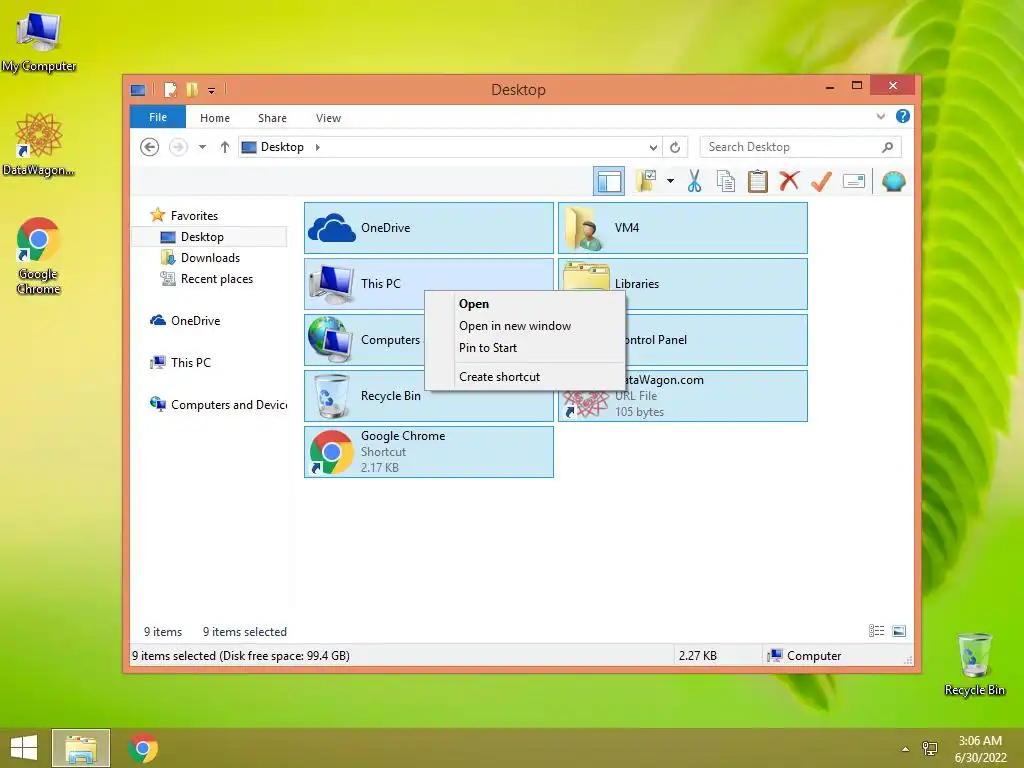Image resolution: width=1024 pixels, height=768 pixels.
Task: Open the Help question mark icon
Action: click(903, 116)
